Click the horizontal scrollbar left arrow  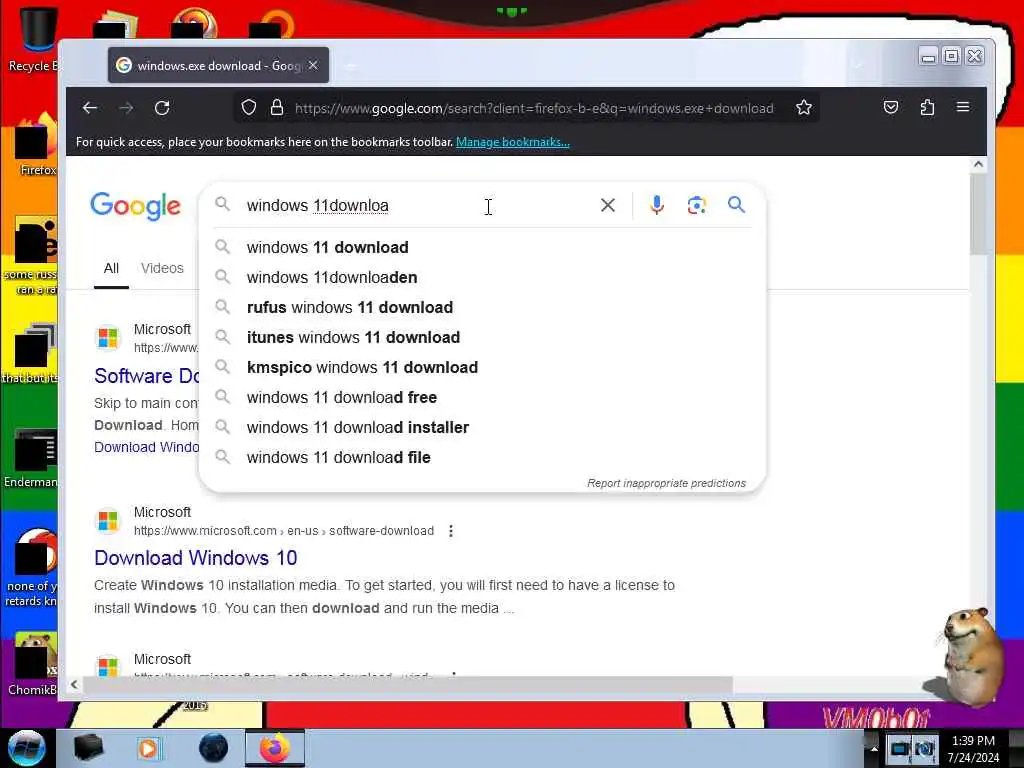tap(74, 684)
